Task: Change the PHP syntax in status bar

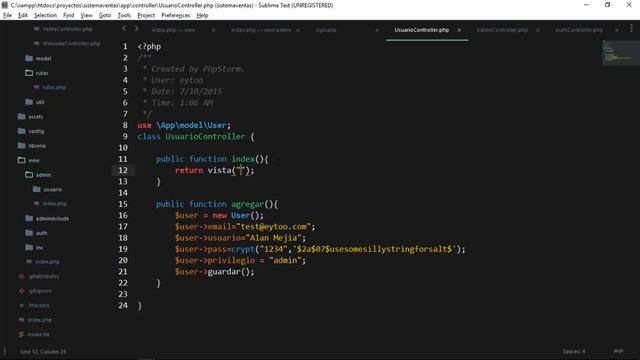Action: tap(618, 351)
